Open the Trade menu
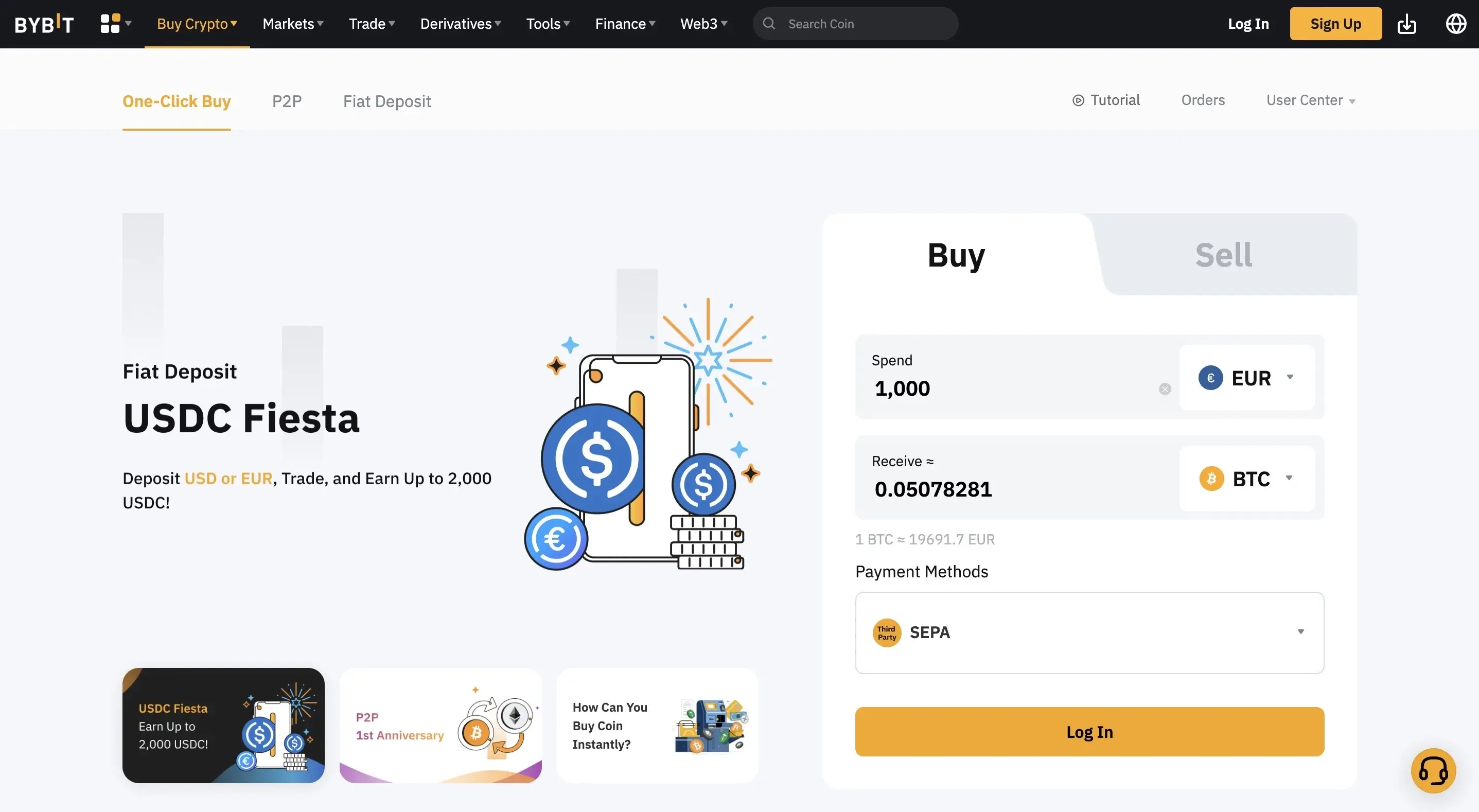This screenshot has height=812, width=1479. [x=372, y=24]
